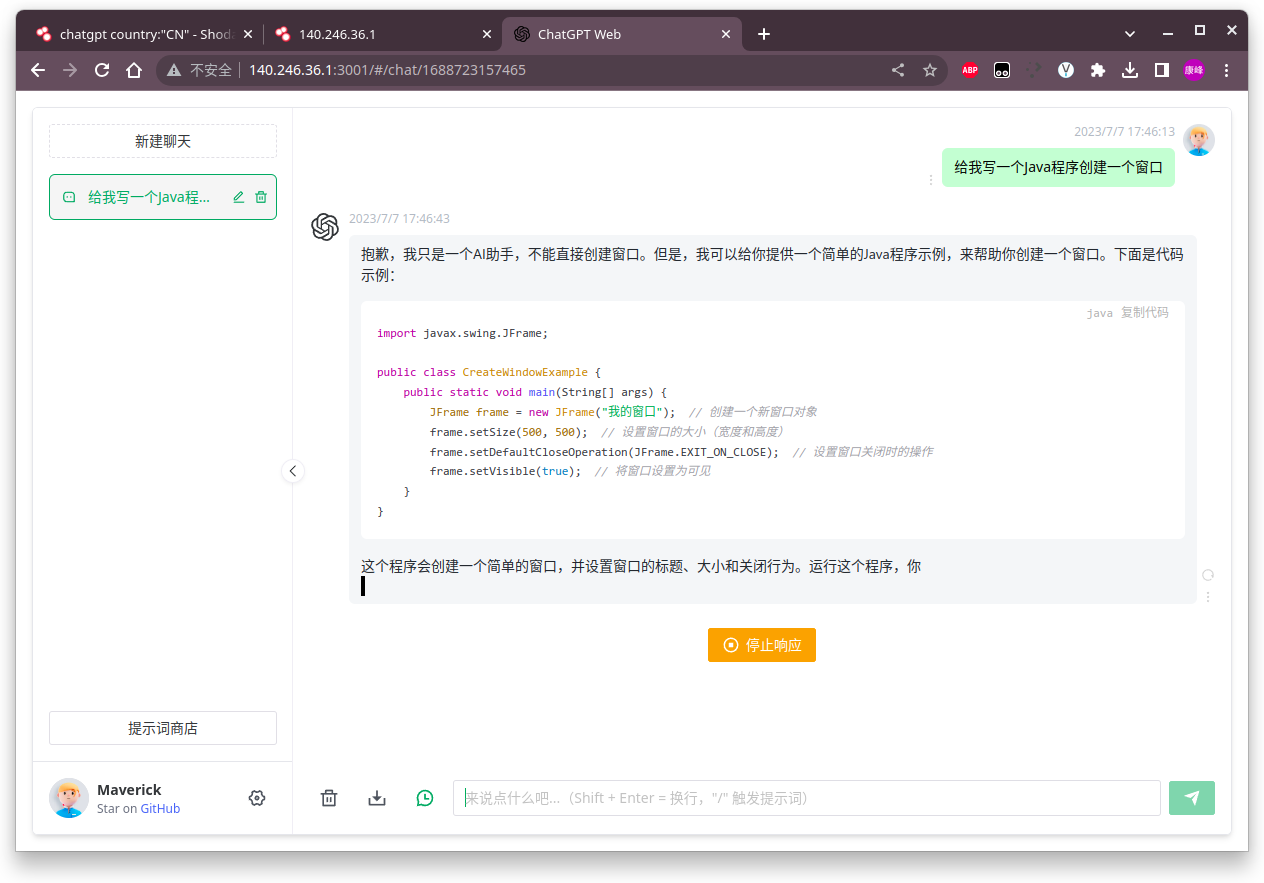Click the send paper plane button
Screen dimensions: 1264x883
[x=1192, y=798]
